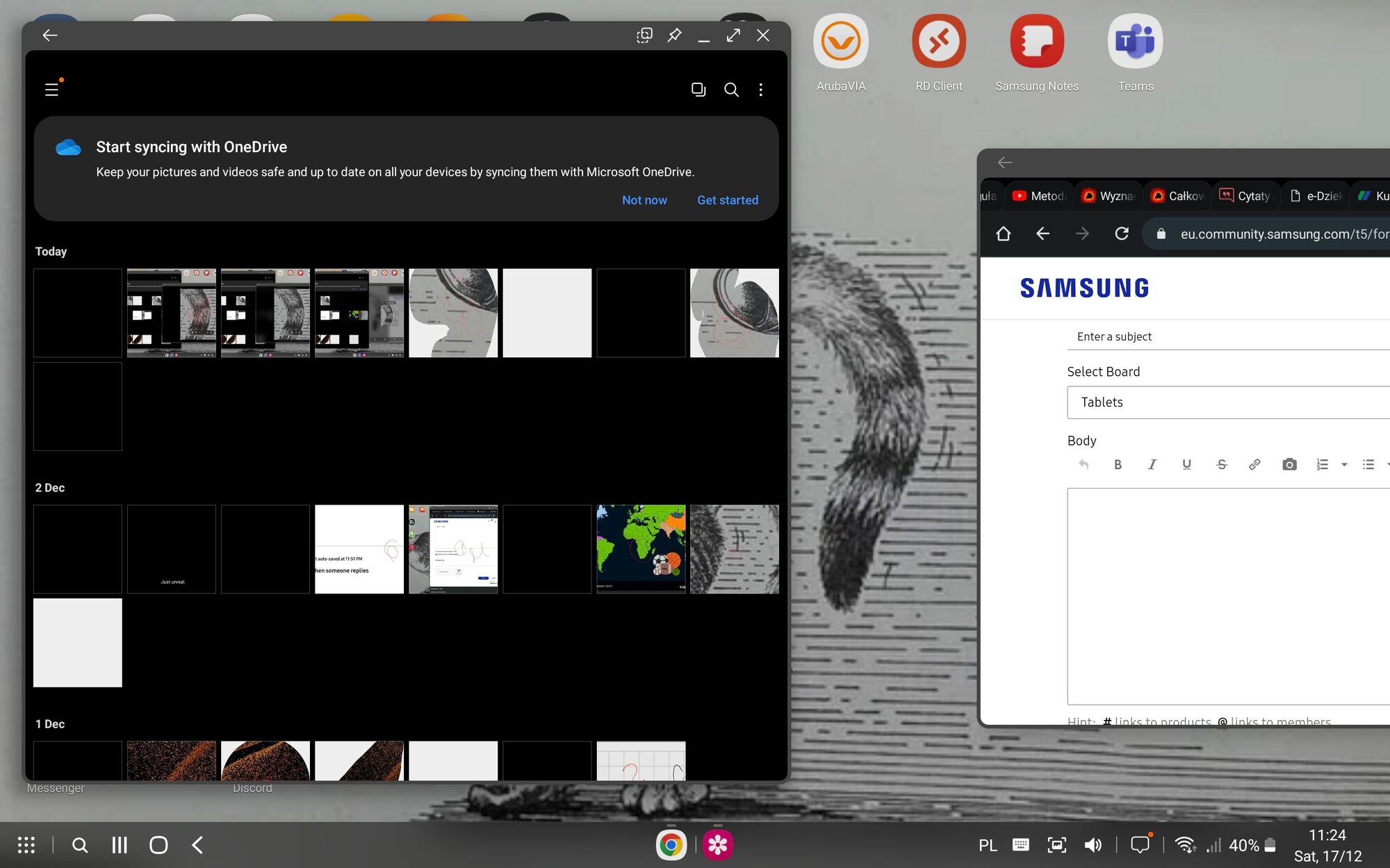Click Get started for OneDrive sync
This screenshot has height=868, width=1390.
click(728, 200)
